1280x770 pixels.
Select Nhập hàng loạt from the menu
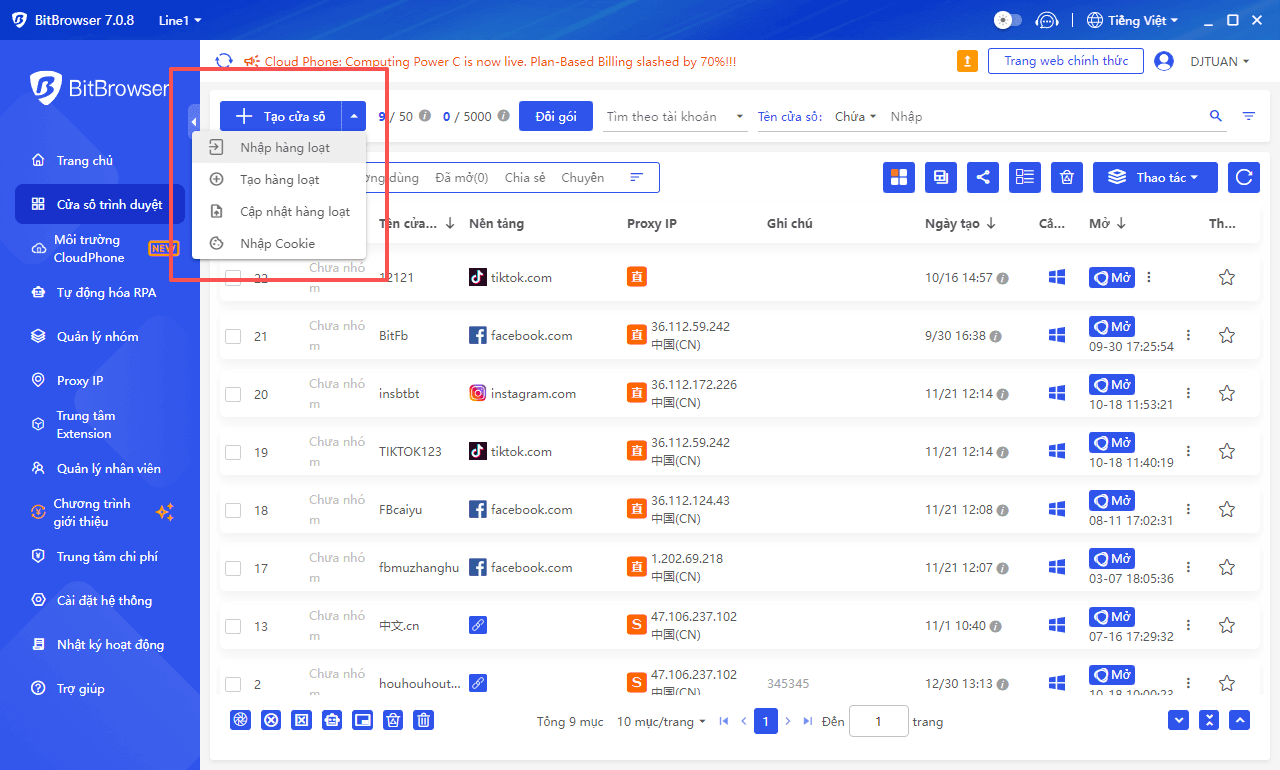point(285,147)
